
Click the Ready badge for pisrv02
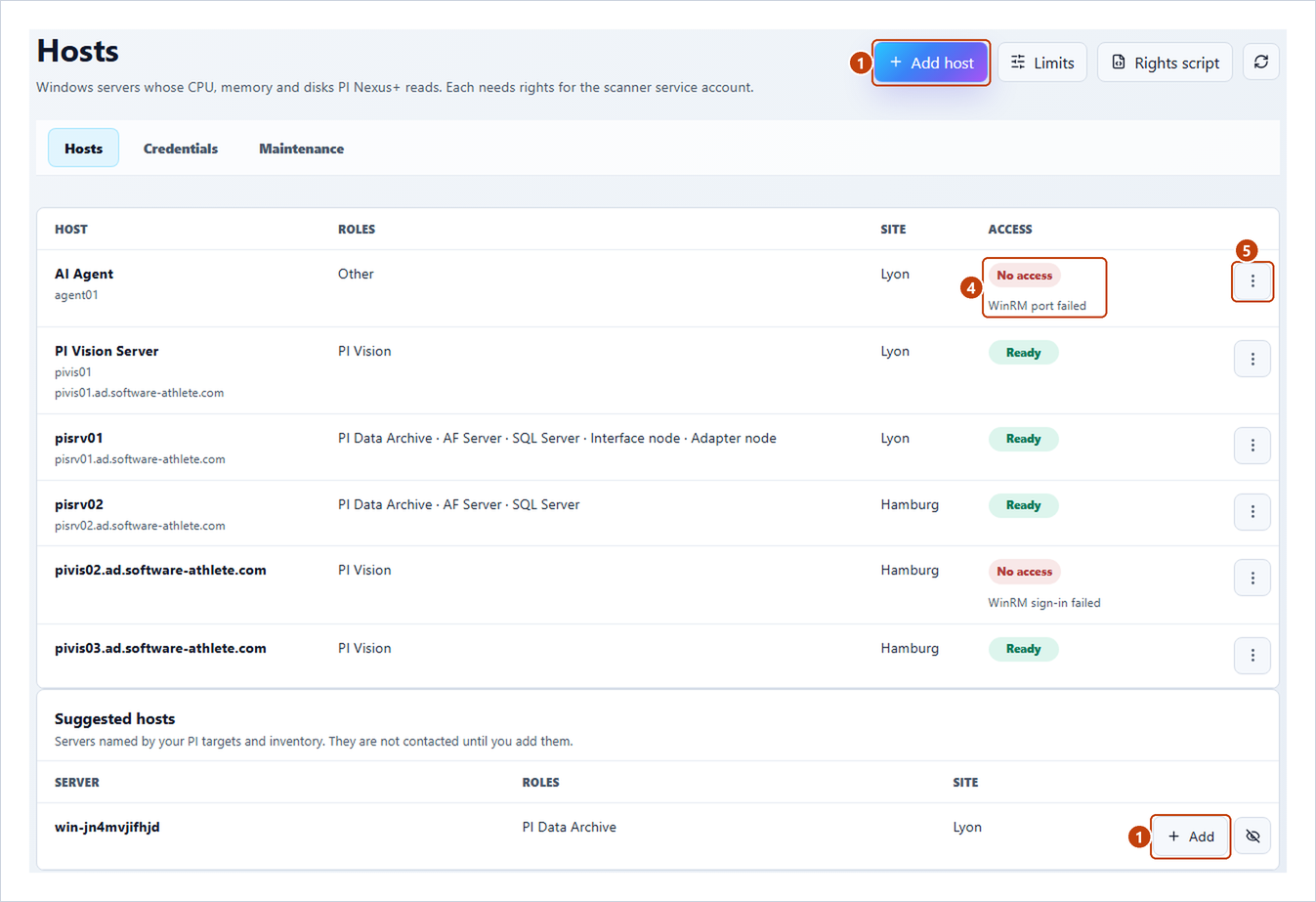click(x=1023, y=505)
